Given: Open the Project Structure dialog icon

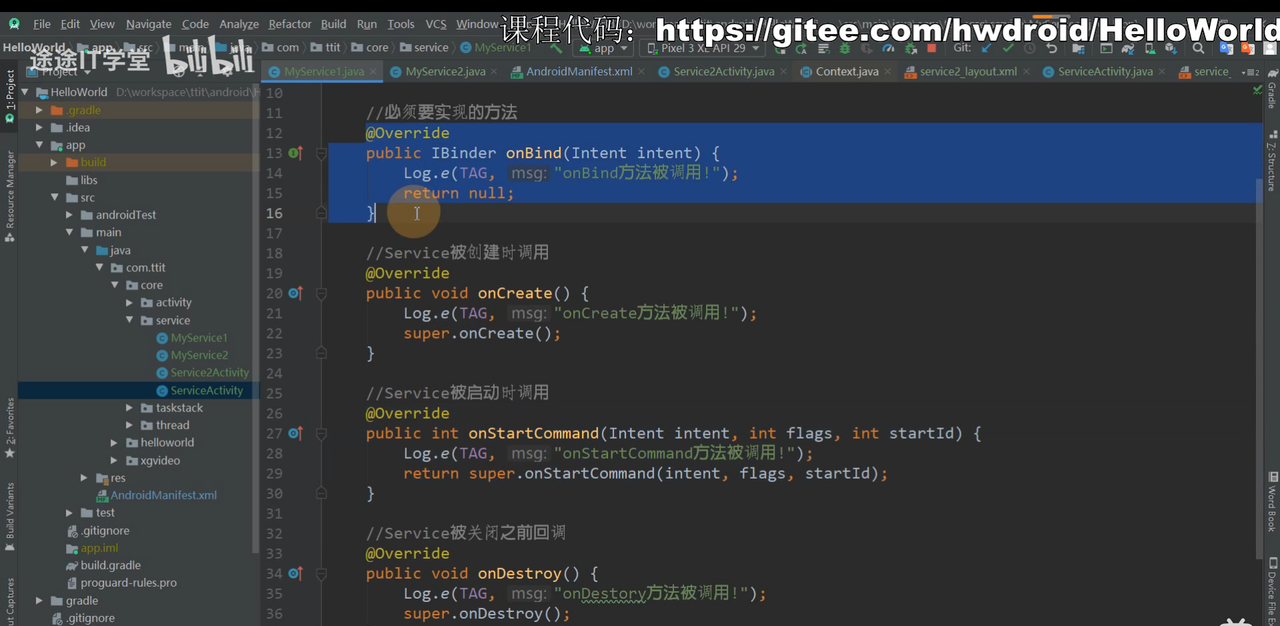Looking at the screenshot, I should (1077, 47).
